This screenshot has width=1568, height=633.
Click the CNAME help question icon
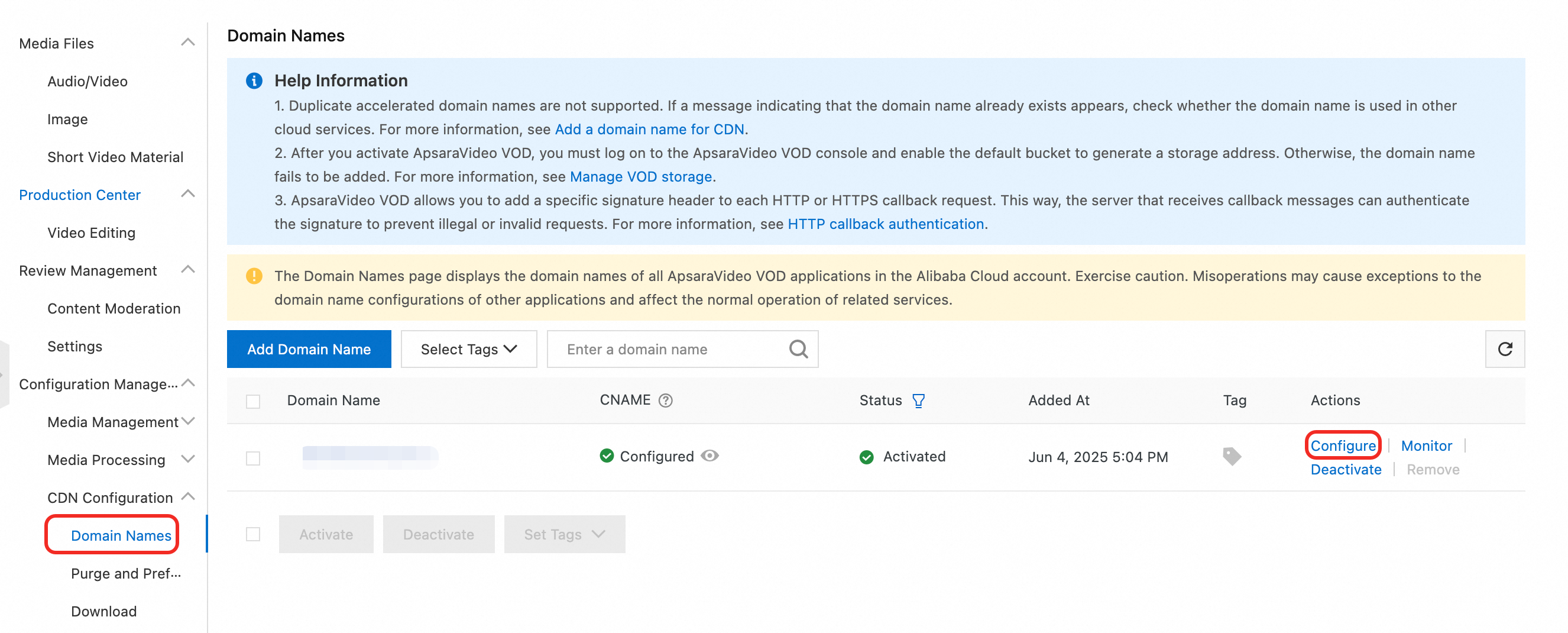point(665,401)
